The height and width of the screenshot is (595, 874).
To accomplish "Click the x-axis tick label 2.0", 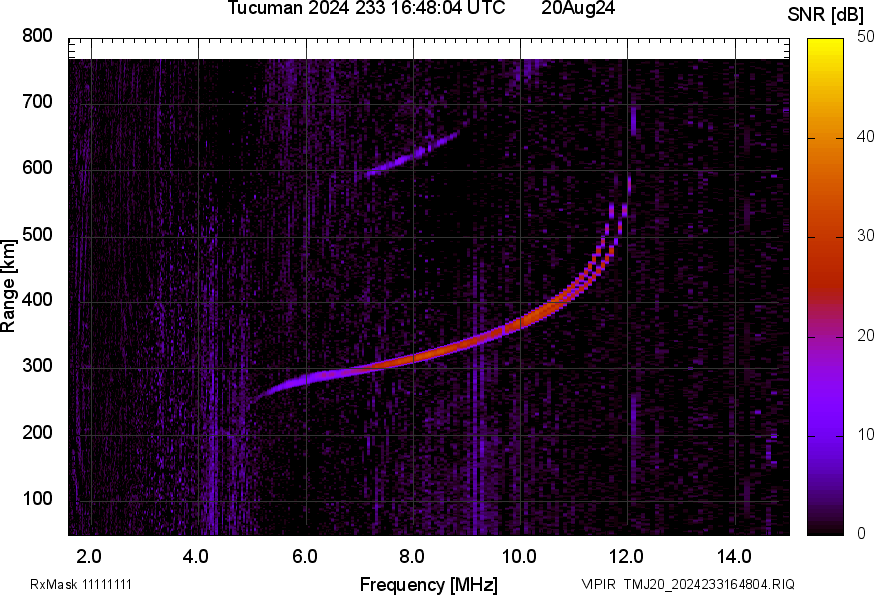I will pos(89,556).
